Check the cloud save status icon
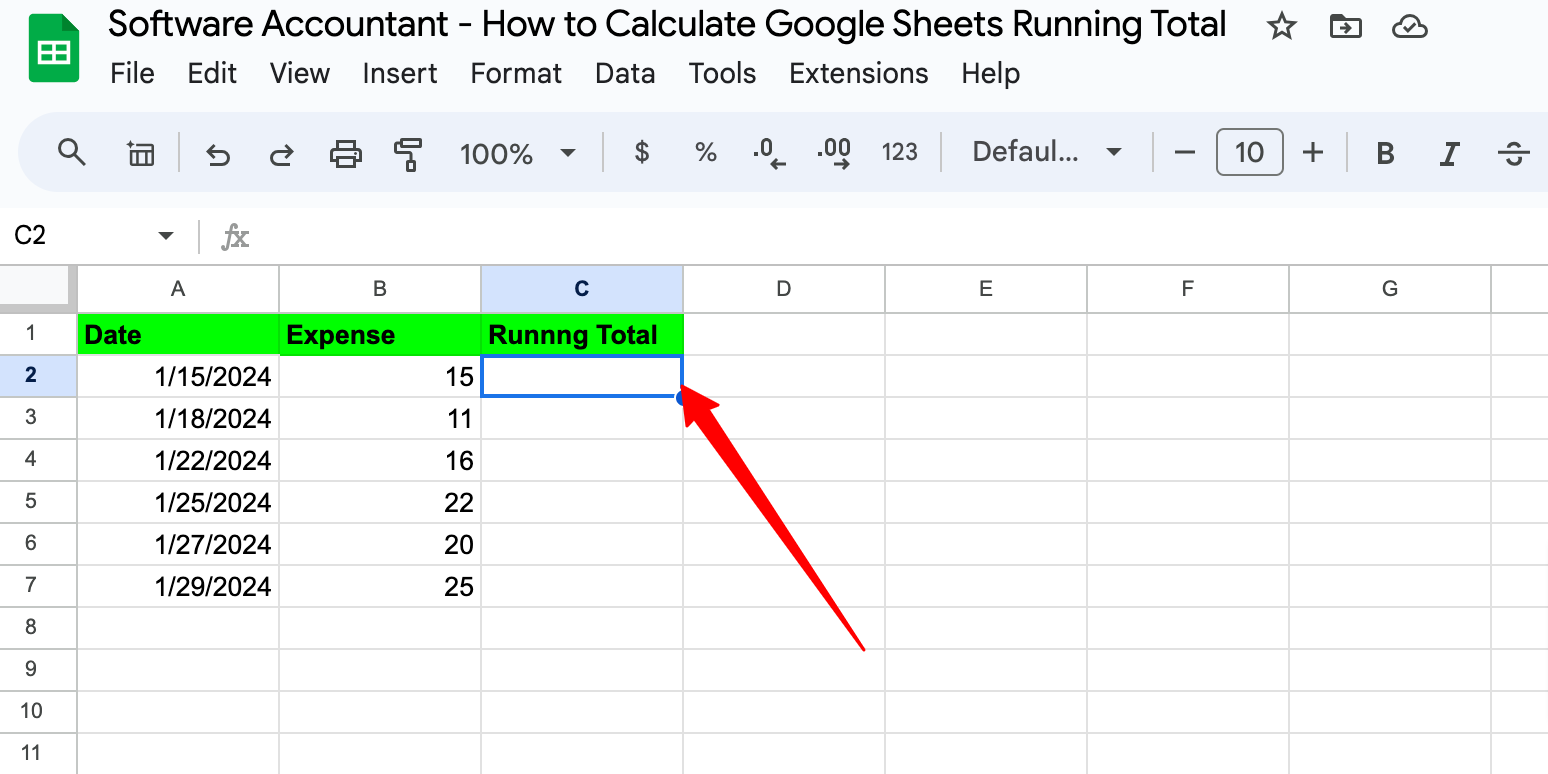 (1409, 27)
